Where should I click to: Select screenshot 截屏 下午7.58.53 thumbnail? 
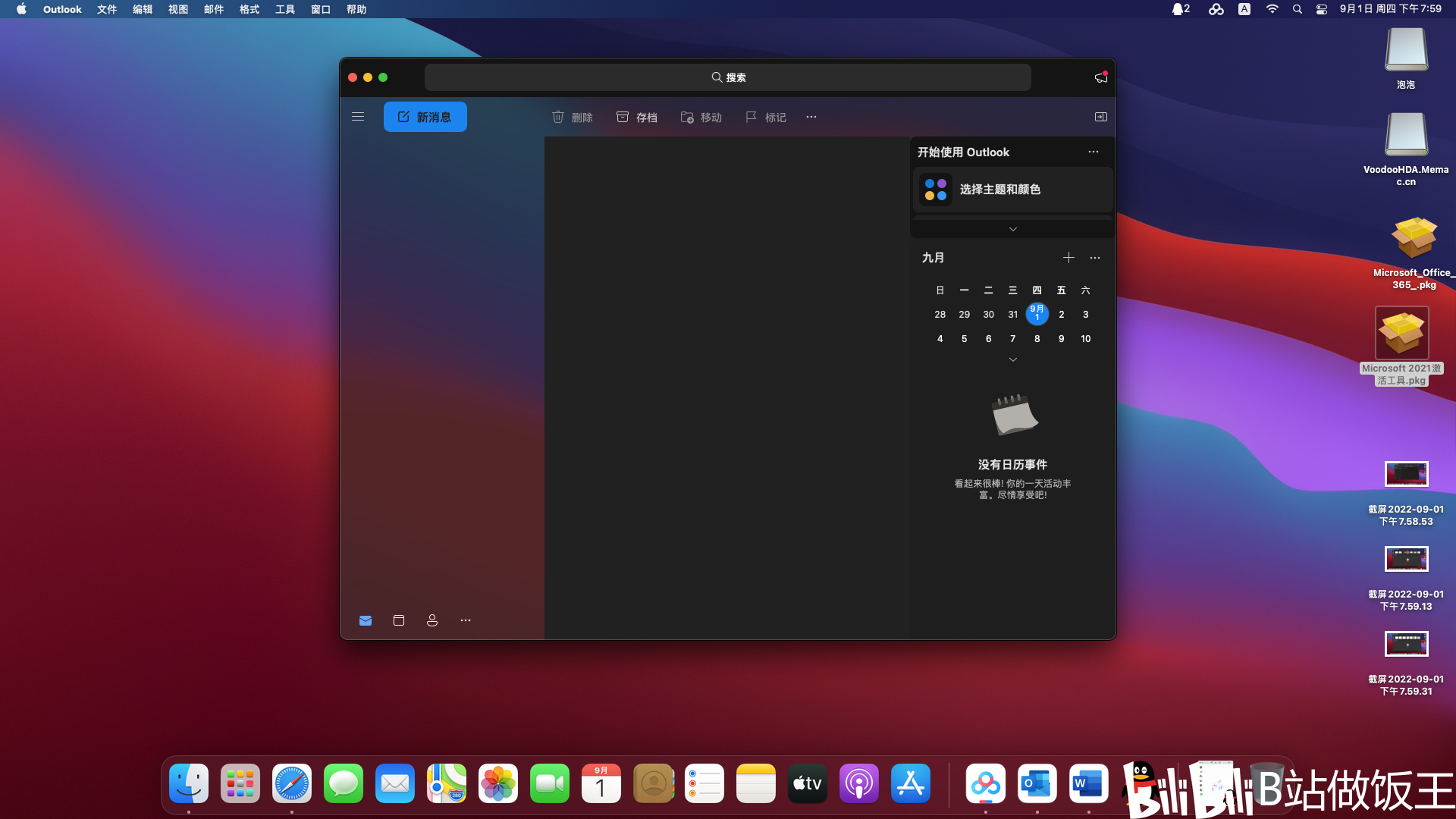1407,474
